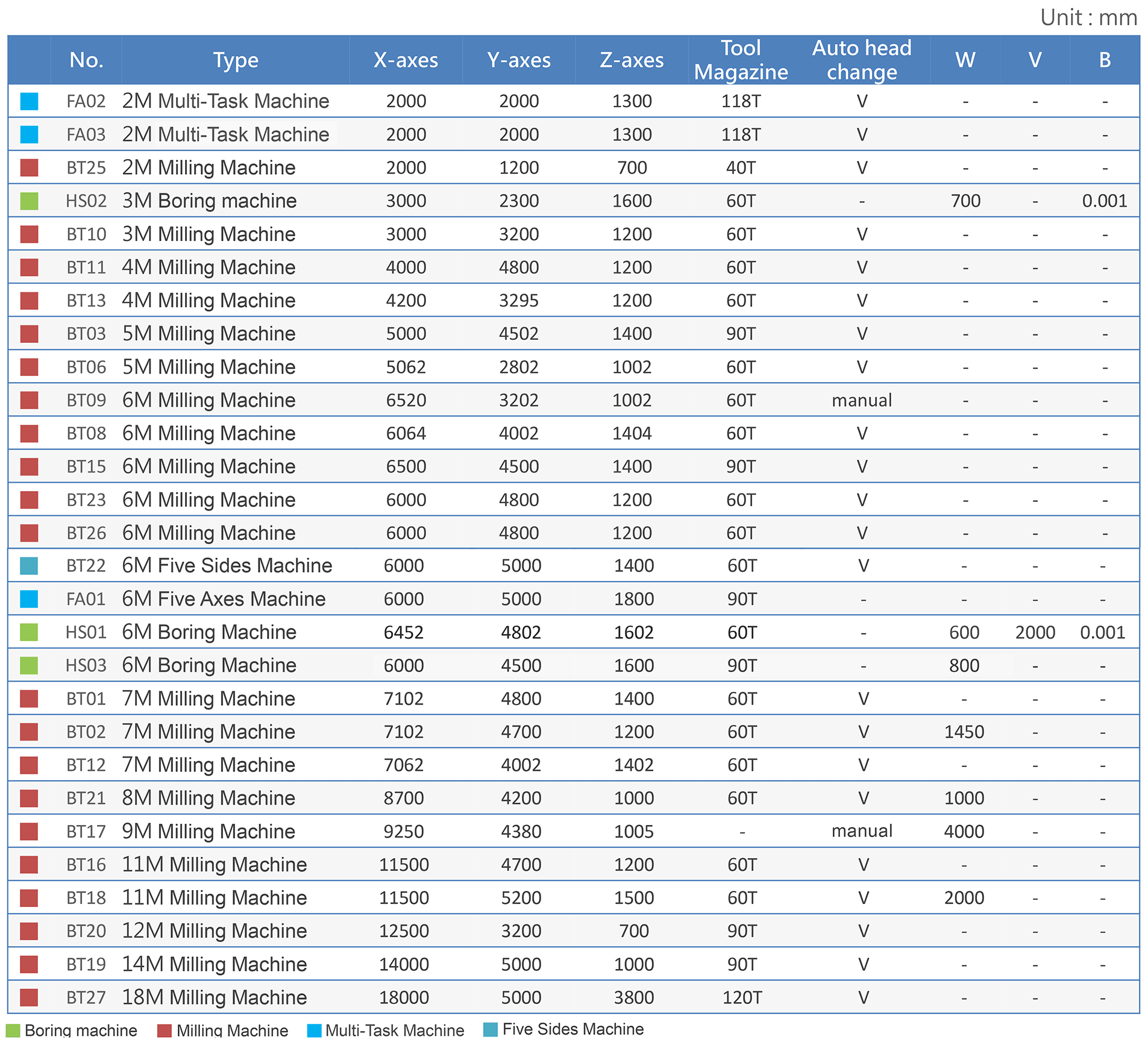Screen dimensions: 1148x1060
Task: Select the Type column header
Action: click(x=236, y=60)
